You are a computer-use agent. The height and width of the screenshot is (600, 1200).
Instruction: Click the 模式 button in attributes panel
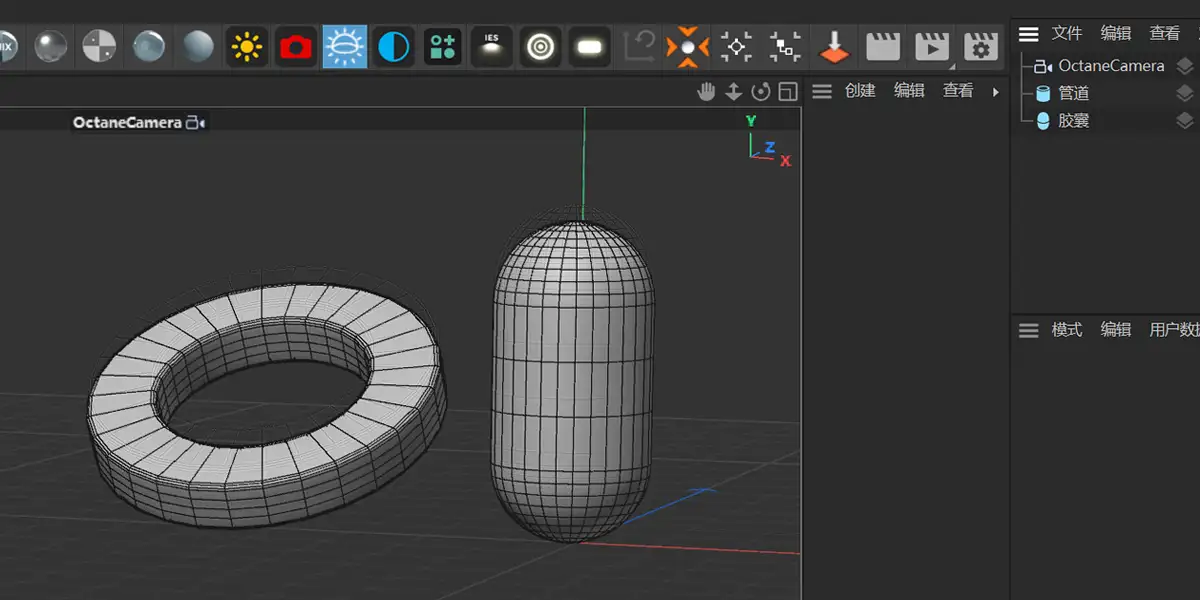pyautogui.click(x=1066, y=330)
